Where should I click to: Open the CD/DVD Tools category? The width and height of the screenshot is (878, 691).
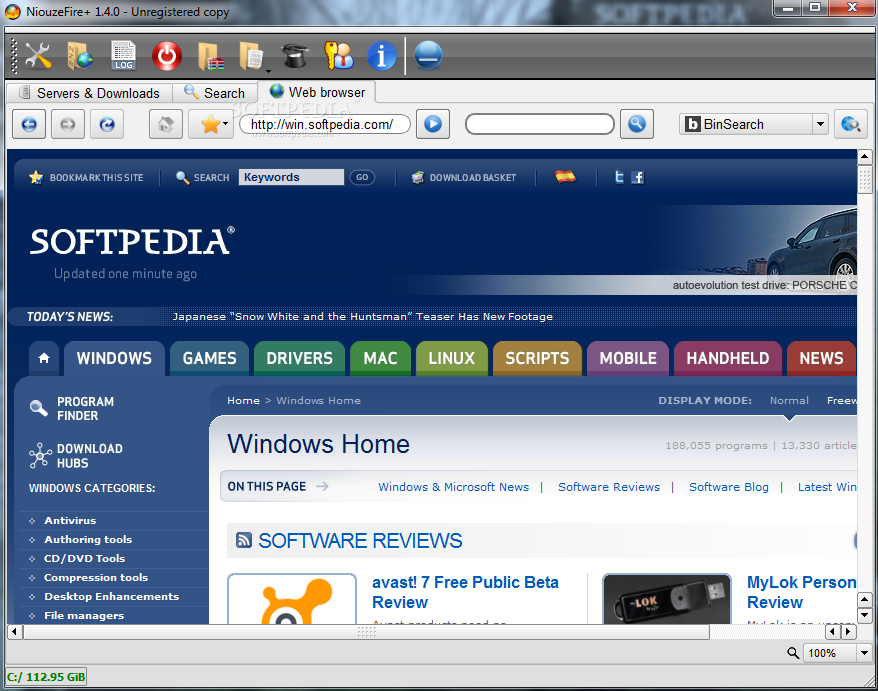pos(85,558)
